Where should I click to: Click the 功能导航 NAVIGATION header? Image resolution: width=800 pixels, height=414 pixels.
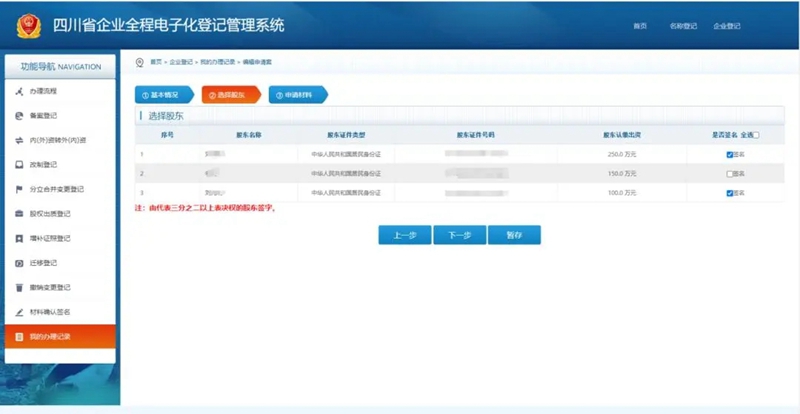click(x=60, y=67)
